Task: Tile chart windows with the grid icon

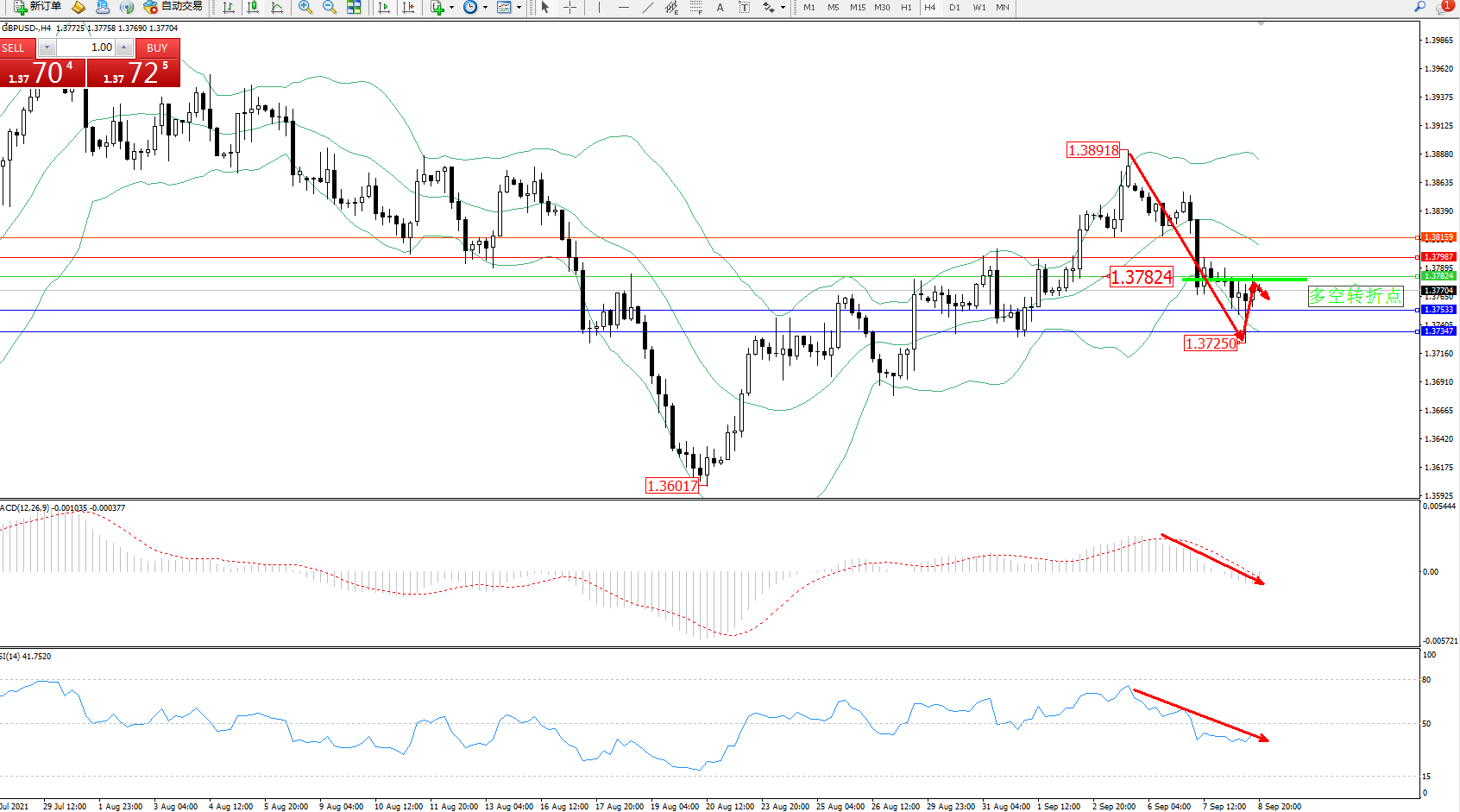Action: tap(354, 7)
